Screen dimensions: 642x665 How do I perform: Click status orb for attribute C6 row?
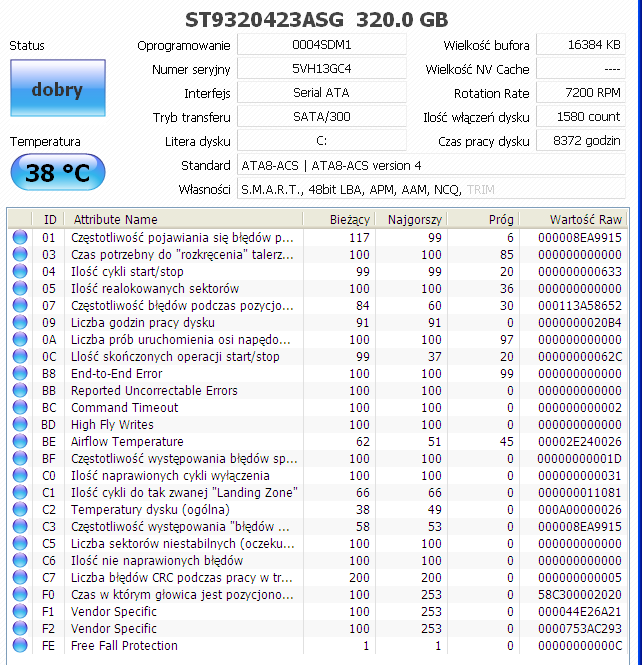pyautogui.click(x=20, y=560)
